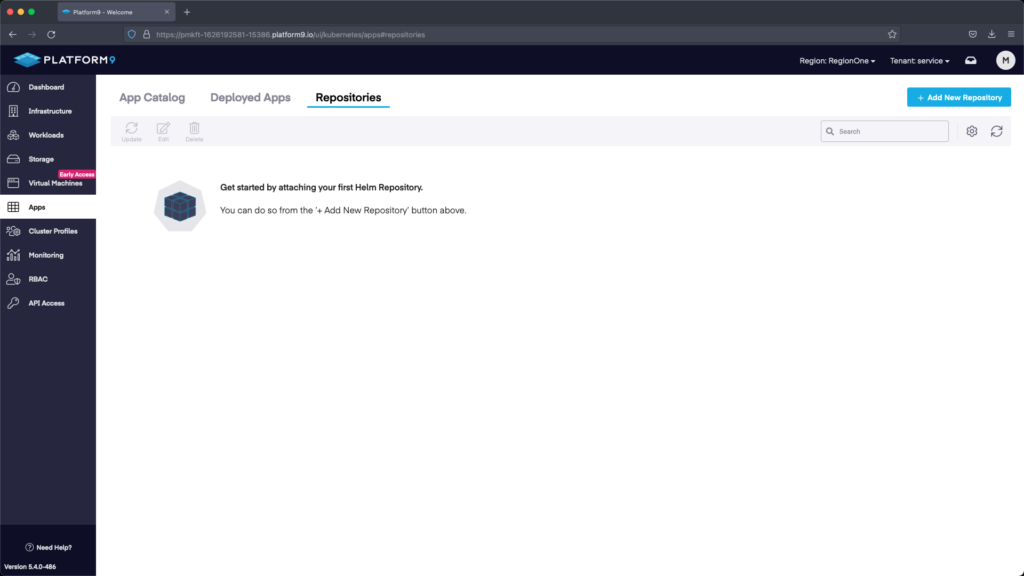Open the Pocket save icon
The image size is (1024, 576).
[x=972, y=35]
